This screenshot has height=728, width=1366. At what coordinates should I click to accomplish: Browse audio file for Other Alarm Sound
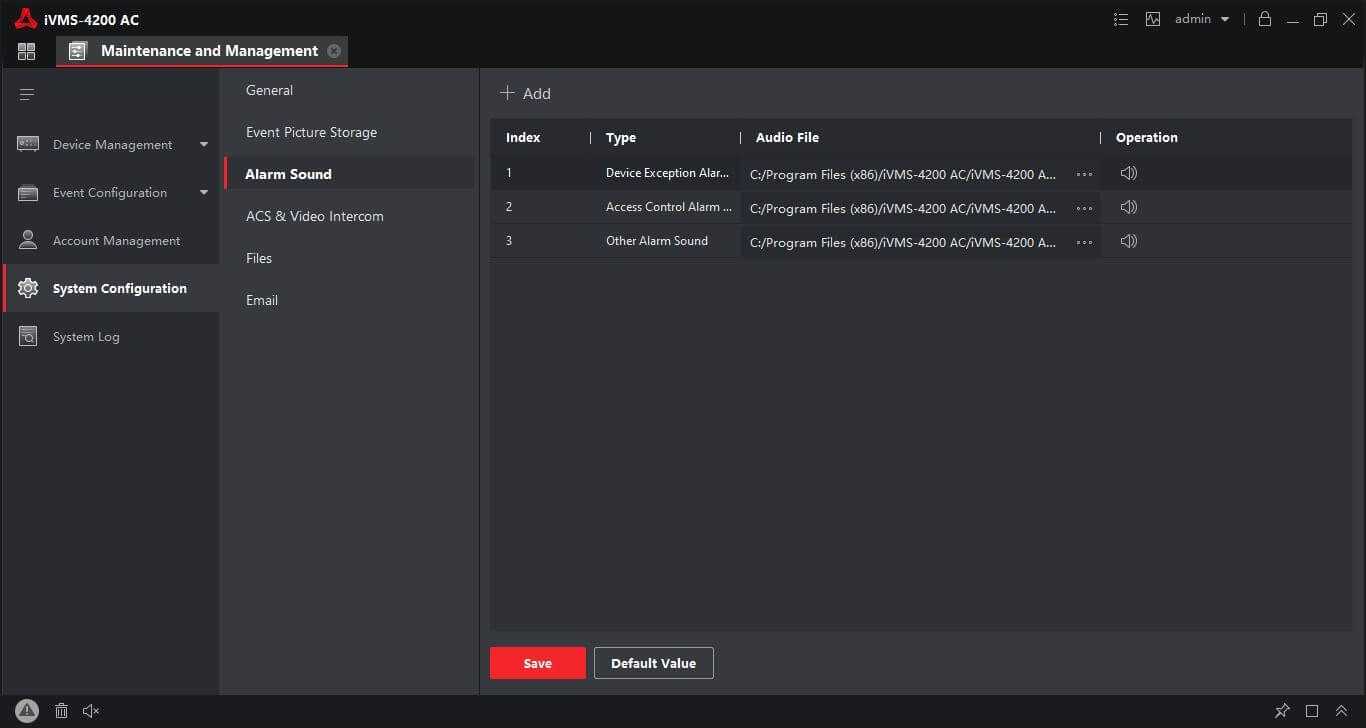[x=1084, y=242]
